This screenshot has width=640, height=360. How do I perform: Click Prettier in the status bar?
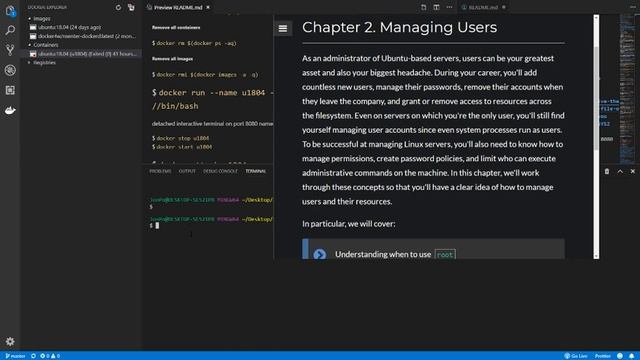click(x=603, y=356)
